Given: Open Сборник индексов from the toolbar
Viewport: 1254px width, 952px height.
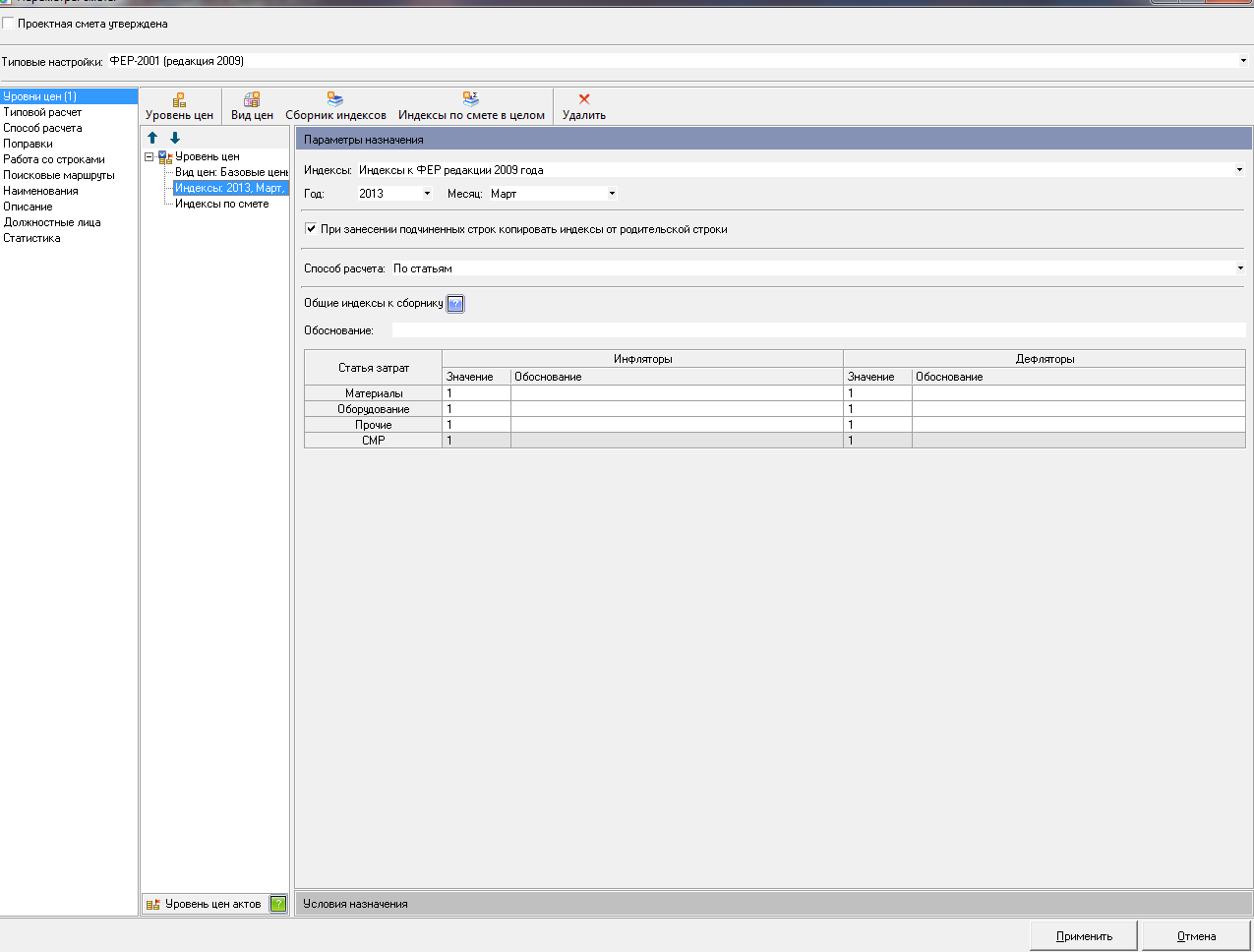Looking at the screenshot, I should coord(335,100).
